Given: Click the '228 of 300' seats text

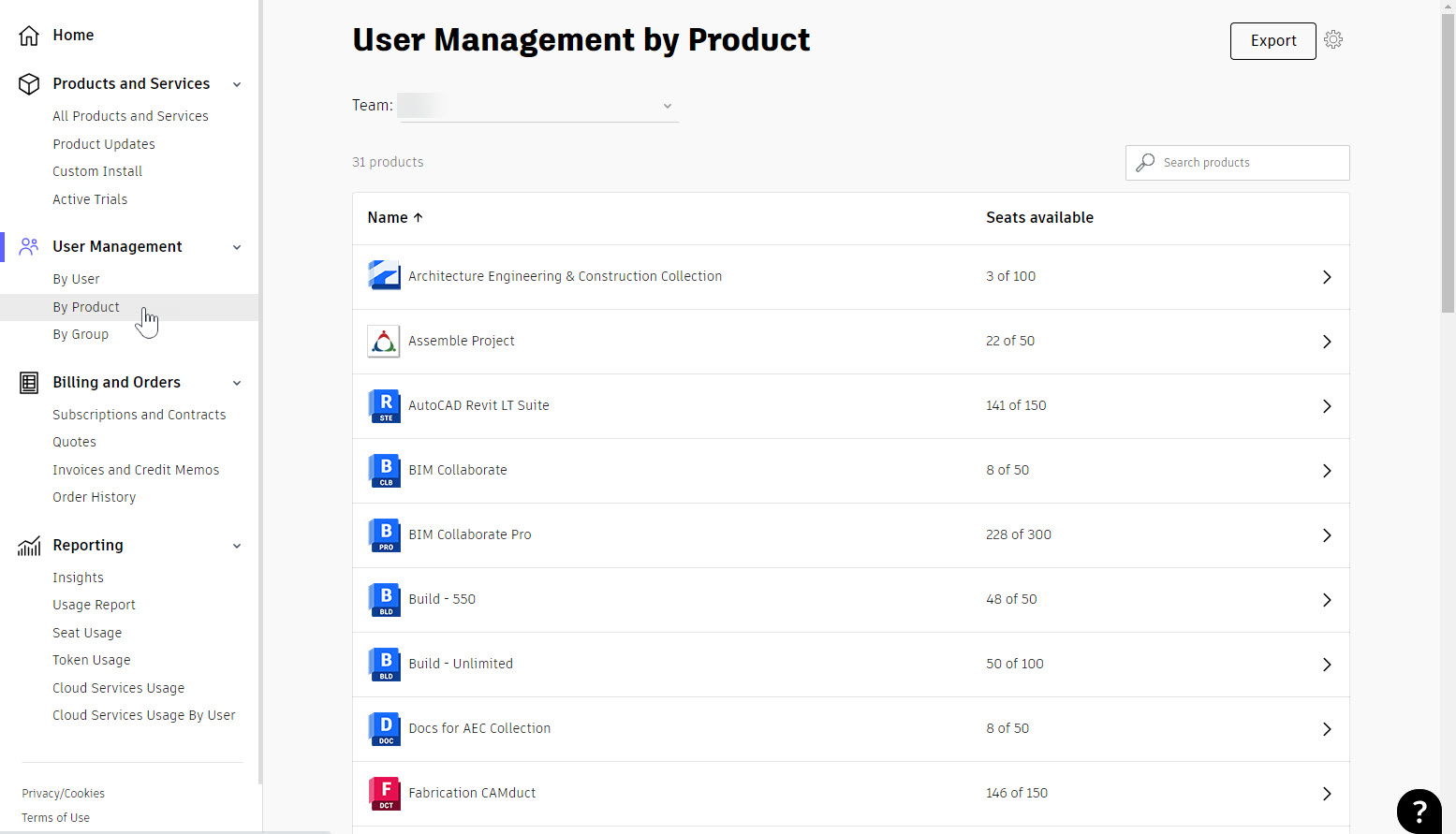Looking at the screenshot, I should pyautogui.click(x=1019, y=534).
